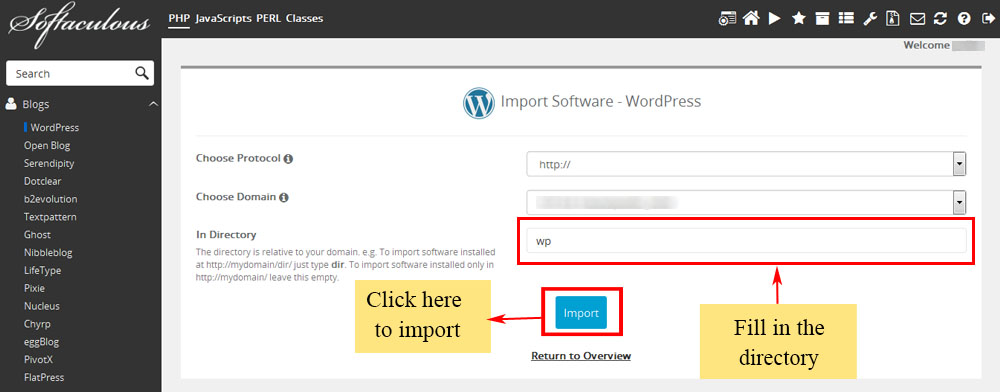Select Textpattern in the sidebar
Screen dimensions: 1000x392
tap(50, 217)
